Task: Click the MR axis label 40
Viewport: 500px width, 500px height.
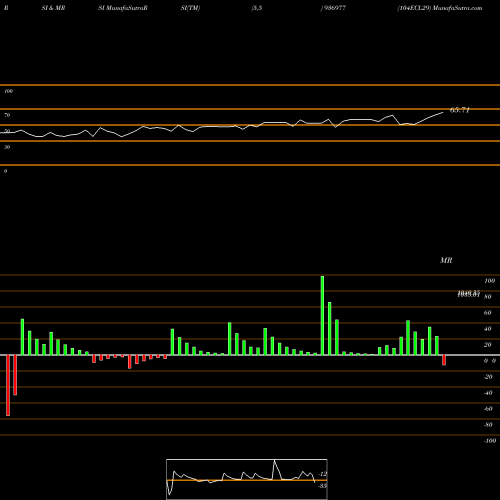Action: (x=487, y=329)
